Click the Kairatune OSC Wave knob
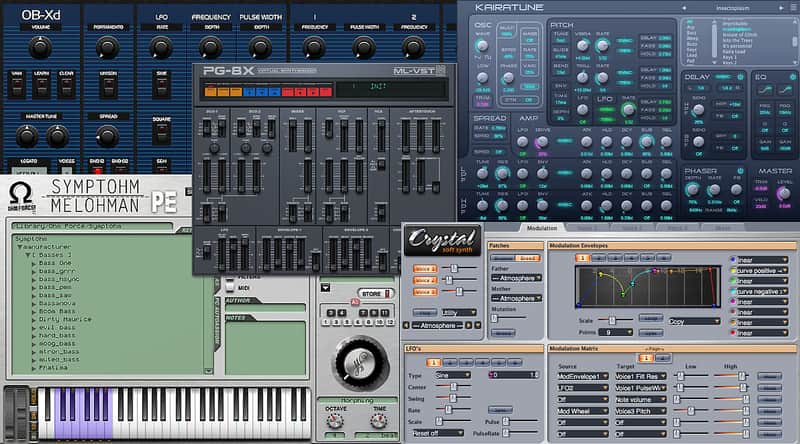Screen dimensions: 800x444 482,46
